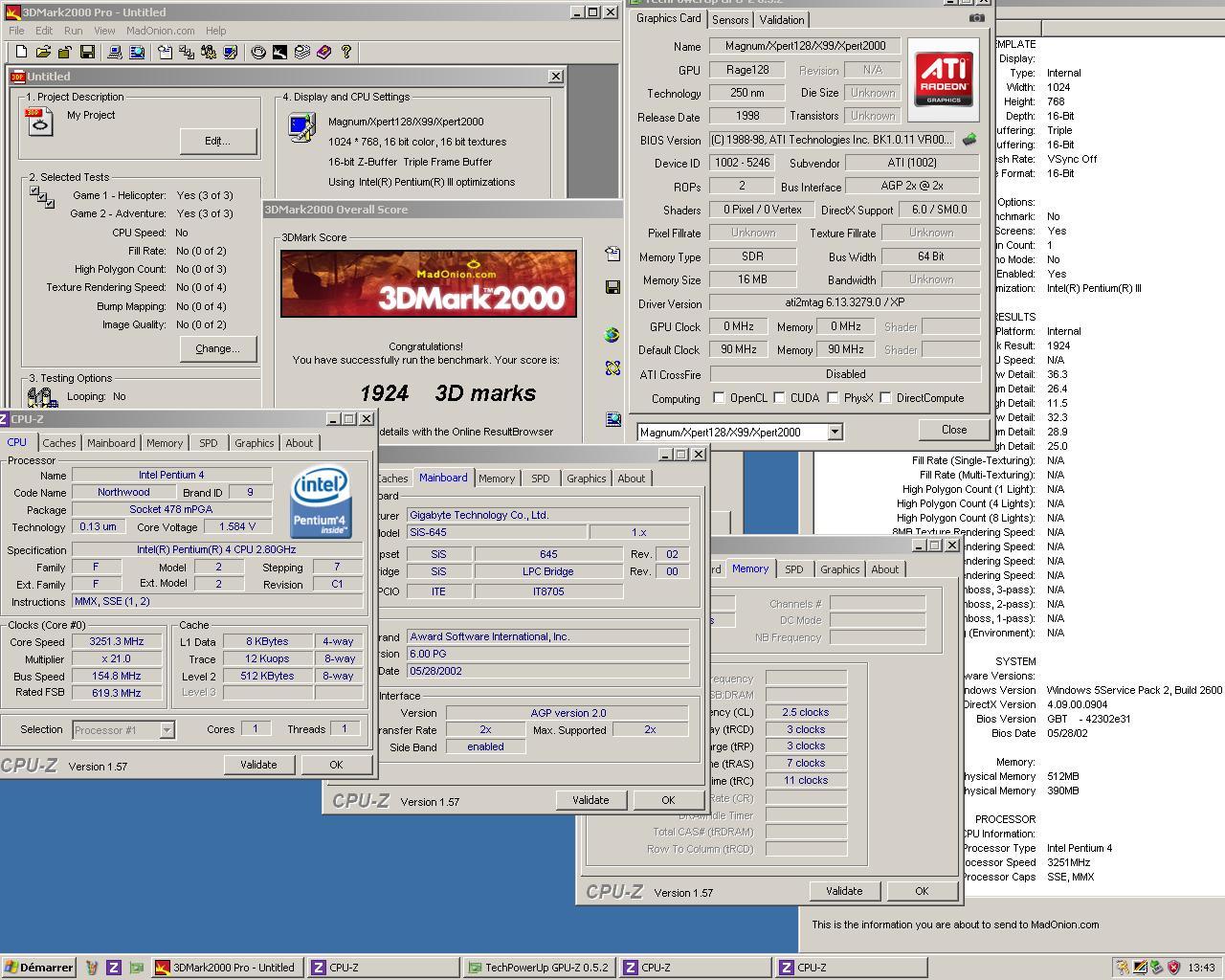Screen dimensions: 1225x980
Task: Click Validate in the CPU-Z CPU window
Action: pos(258,765)
